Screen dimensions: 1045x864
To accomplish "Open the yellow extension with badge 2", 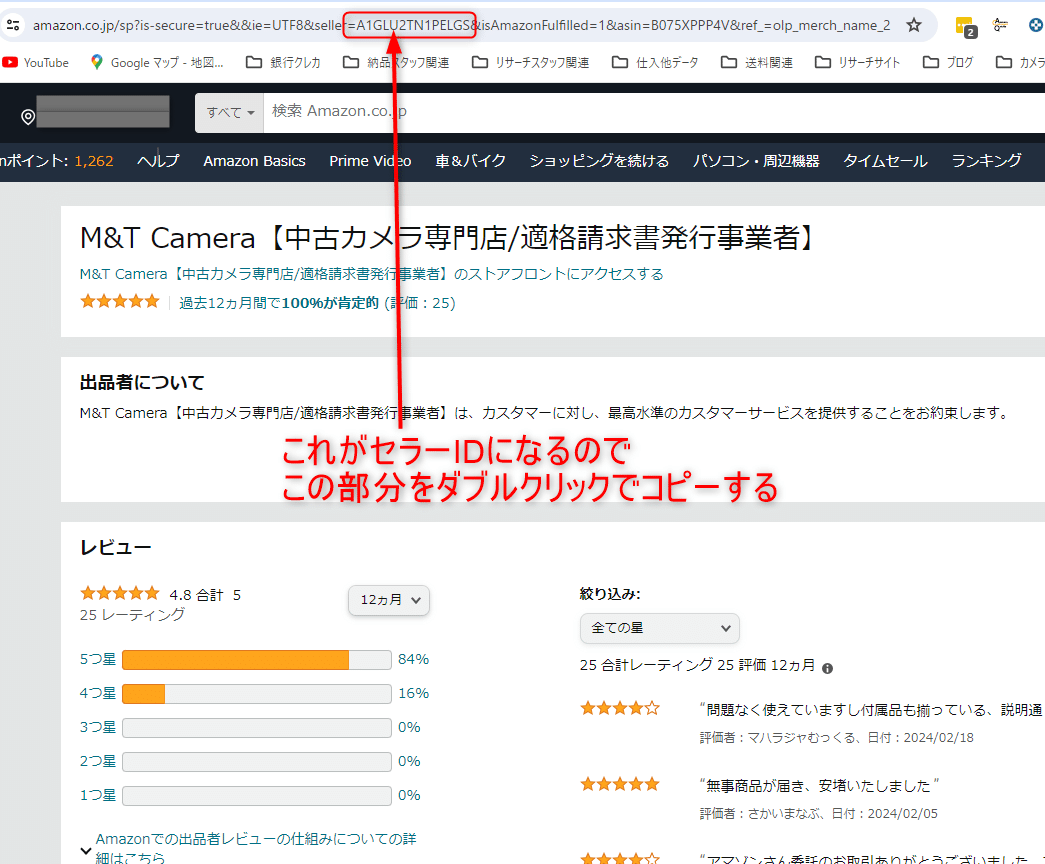I will click(x=966, y=27).
